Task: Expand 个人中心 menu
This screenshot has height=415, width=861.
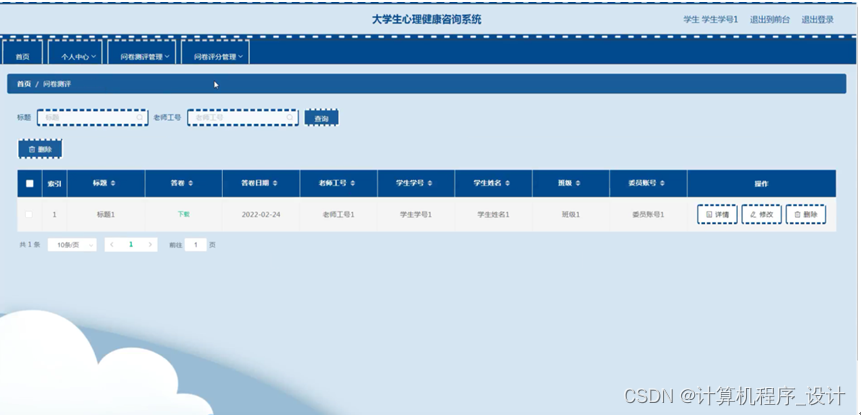Action: click(75, 54)
